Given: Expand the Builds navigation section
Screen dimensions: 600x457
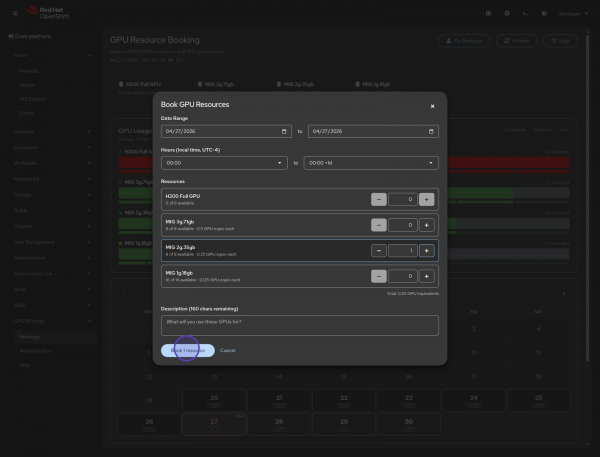Looking at the screenshot, I should tap(52, 211).
